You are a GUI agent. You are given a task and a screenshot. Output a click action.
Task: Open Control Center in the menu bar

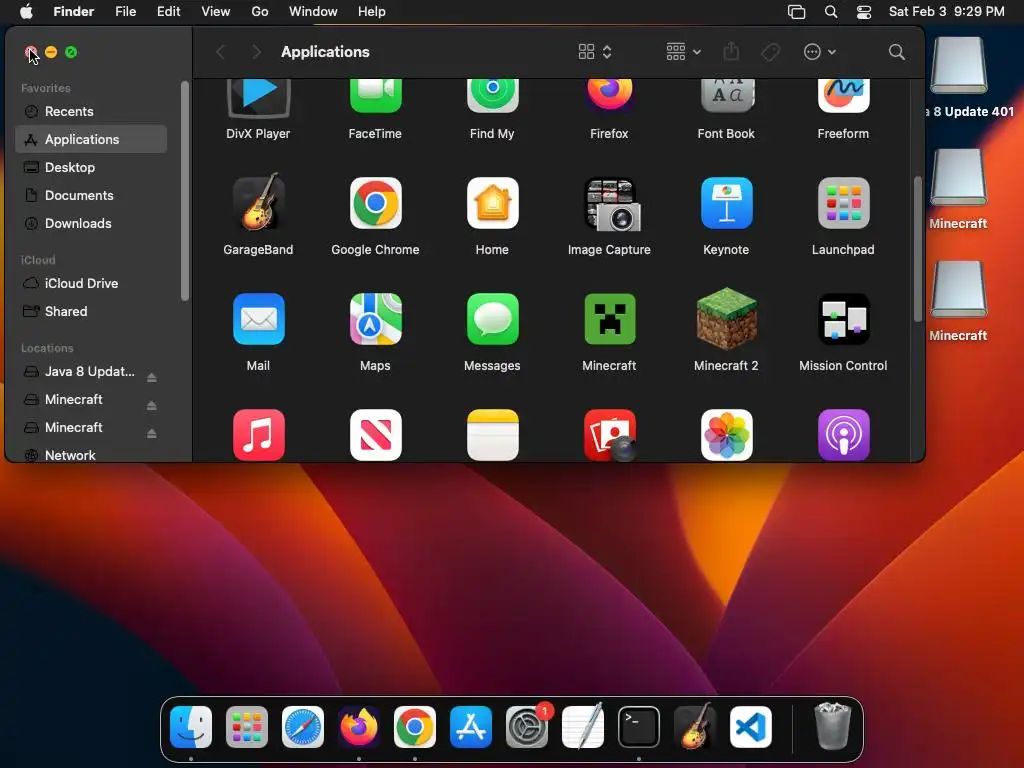864,12
